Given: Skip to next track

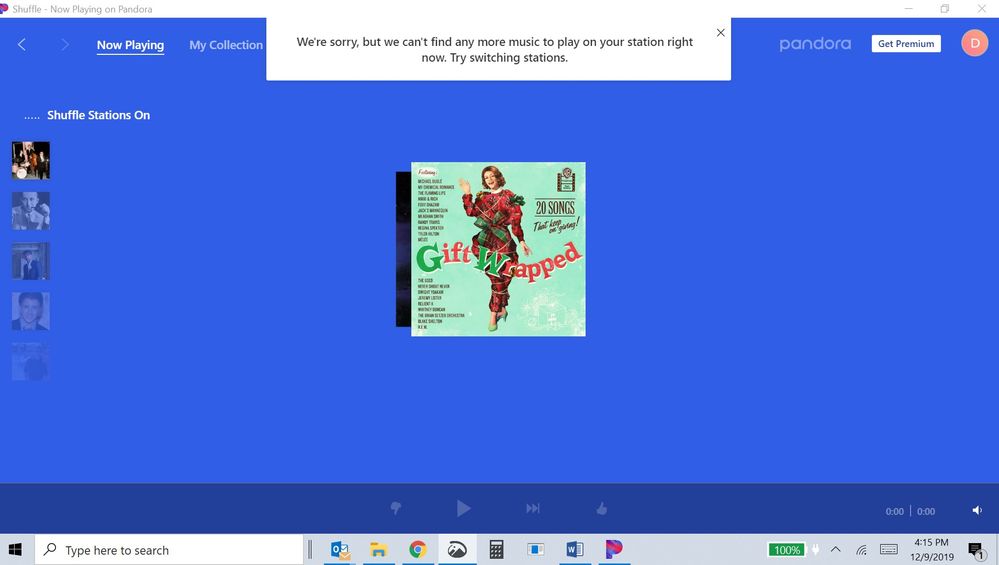Looking at the screenshot, I should coord(533,508).
